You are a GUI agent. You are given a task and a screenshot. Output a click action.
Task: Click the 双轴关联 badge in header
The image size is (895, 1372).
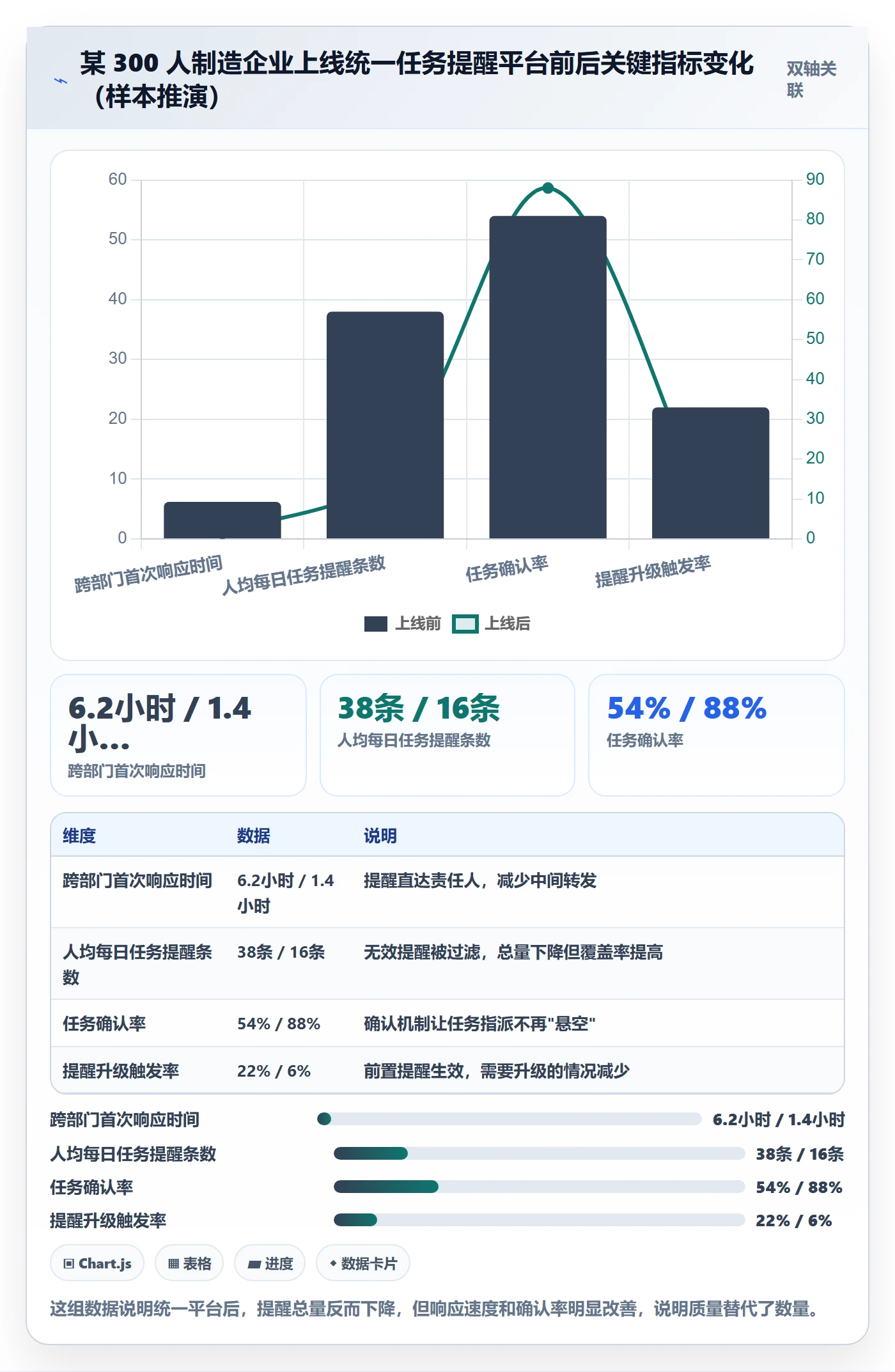[811, 79]
